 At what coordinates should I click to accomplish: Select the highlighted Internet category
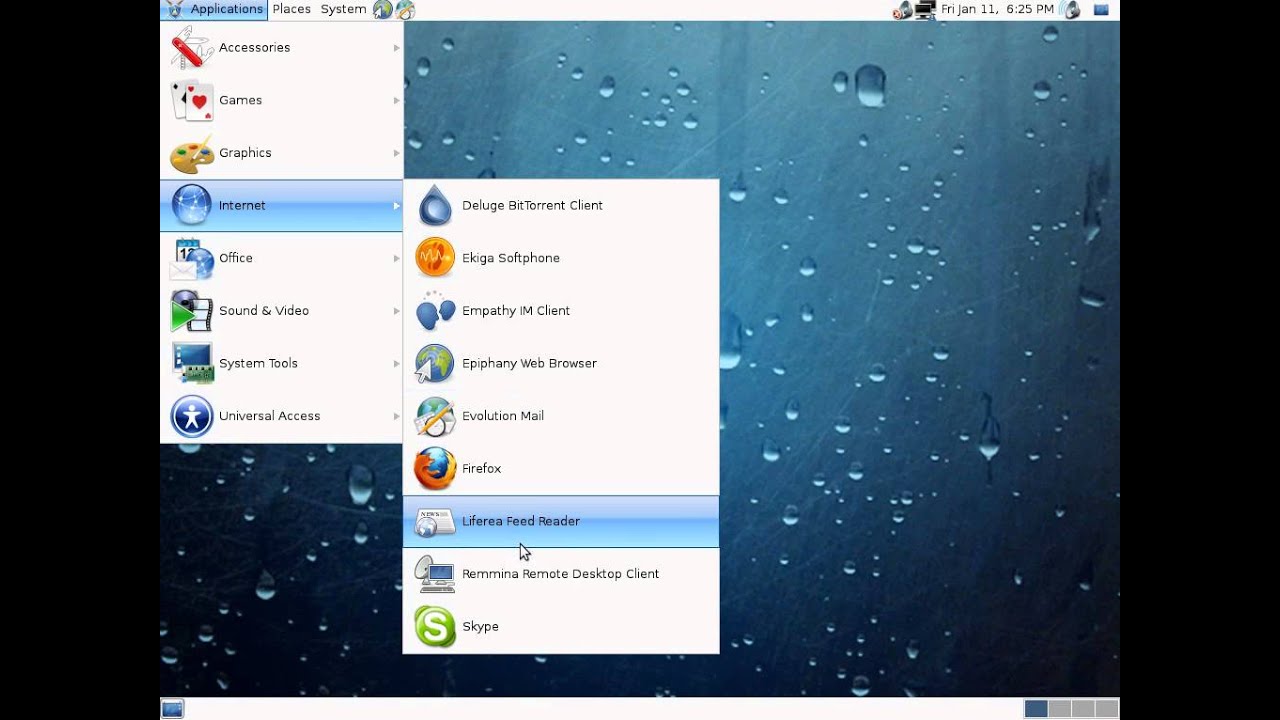point(282,205)
